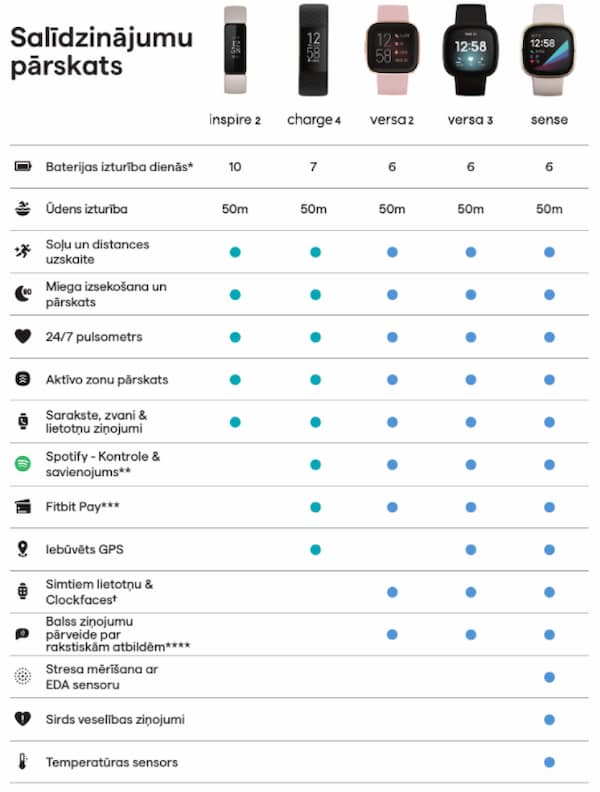The image size is (600, 792).
Task: Select the sense smartwatch image
Action: coord(549,50)
